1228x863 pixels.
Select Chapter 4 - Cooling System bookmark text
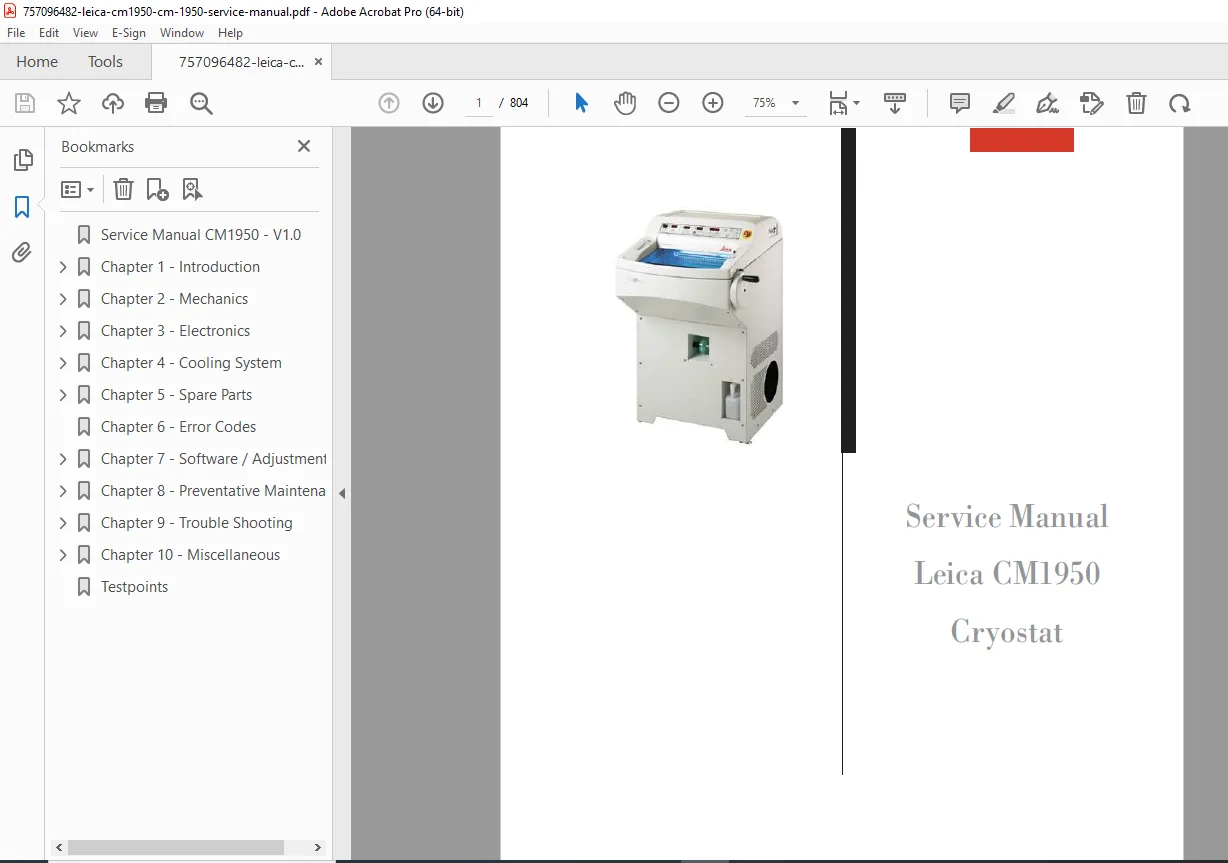[x=191, y=363]
